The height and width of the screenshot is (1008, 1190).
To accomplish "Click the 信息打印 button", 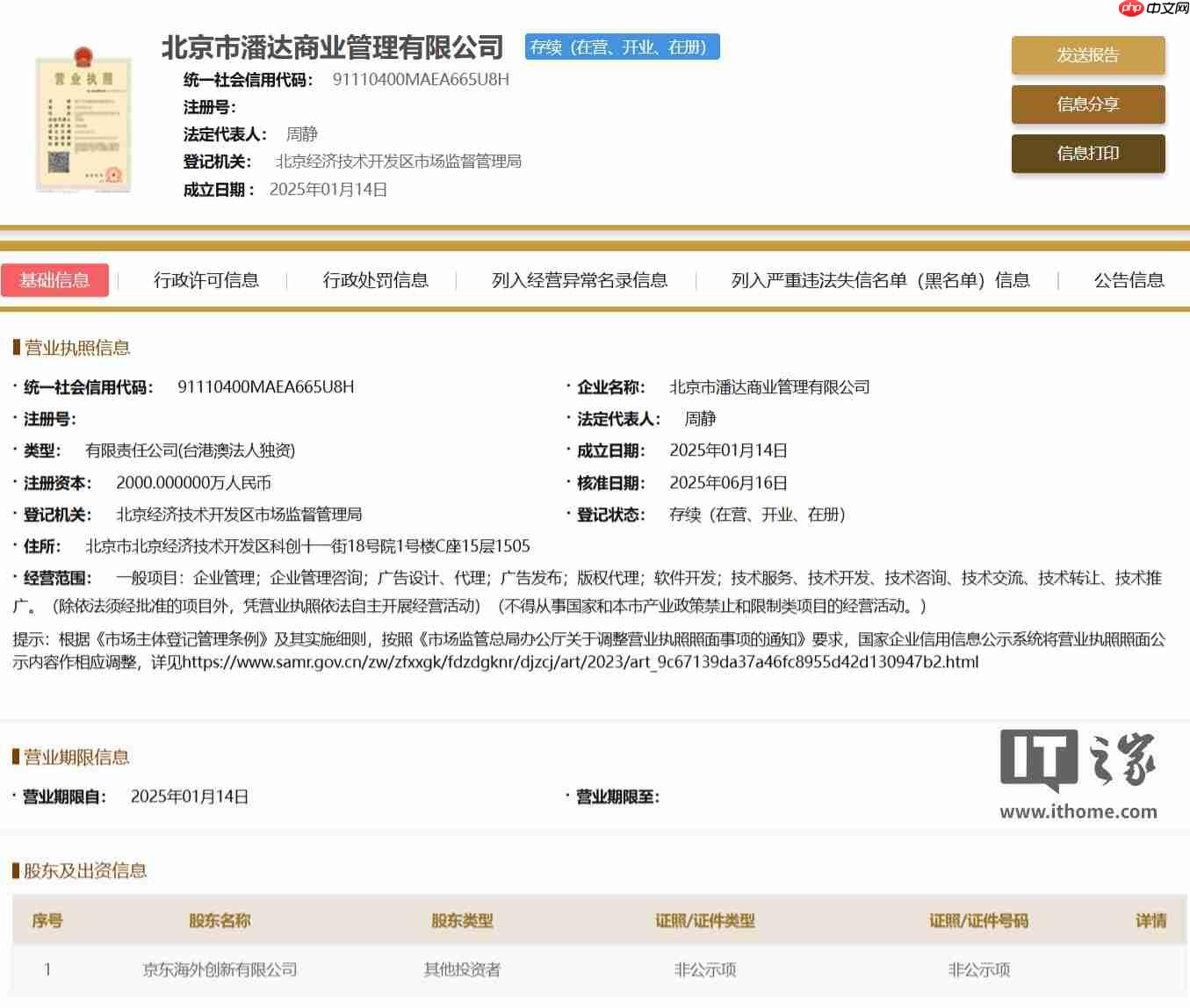I will point(1087,154).
